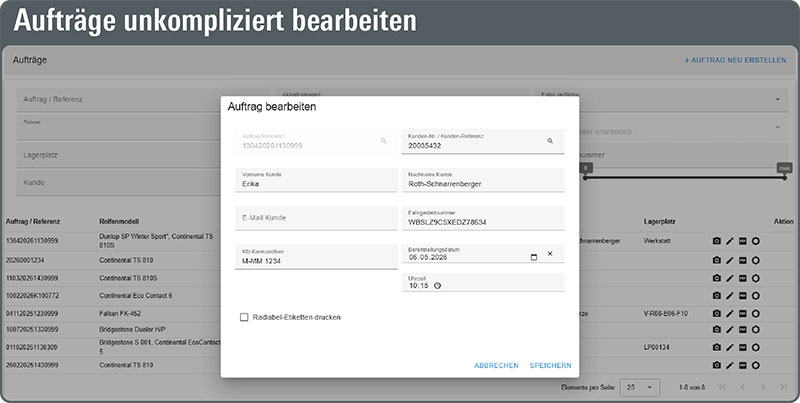Edit the order in V-R08-E06-F10 row
The width and height of the screenshot is (800, 403).
(730, 313)
